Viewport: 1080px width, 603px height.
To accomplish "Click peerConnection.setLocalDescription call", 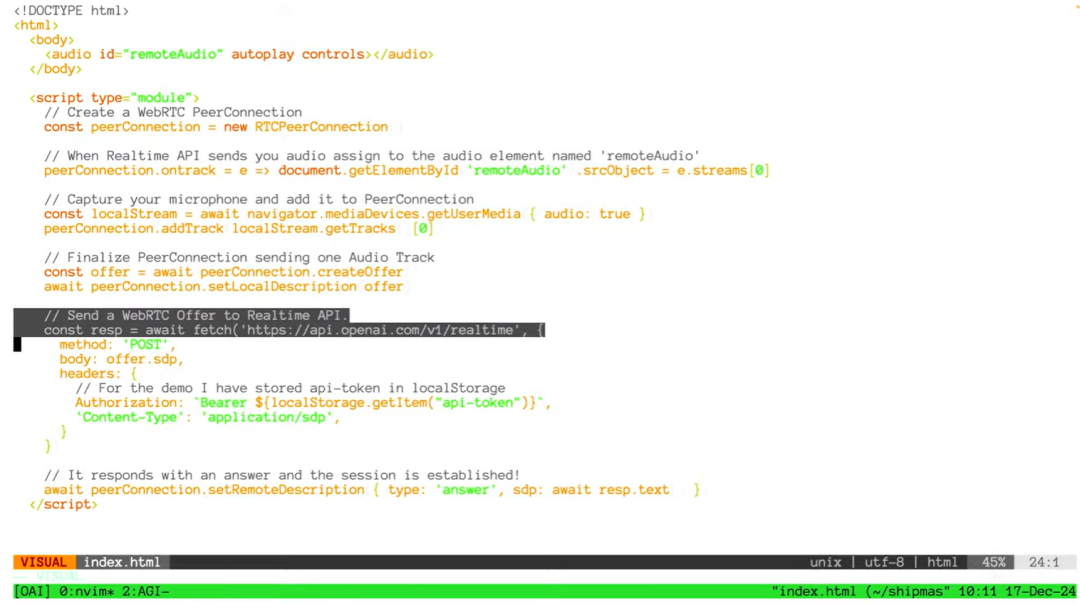I will pos(224,286).
